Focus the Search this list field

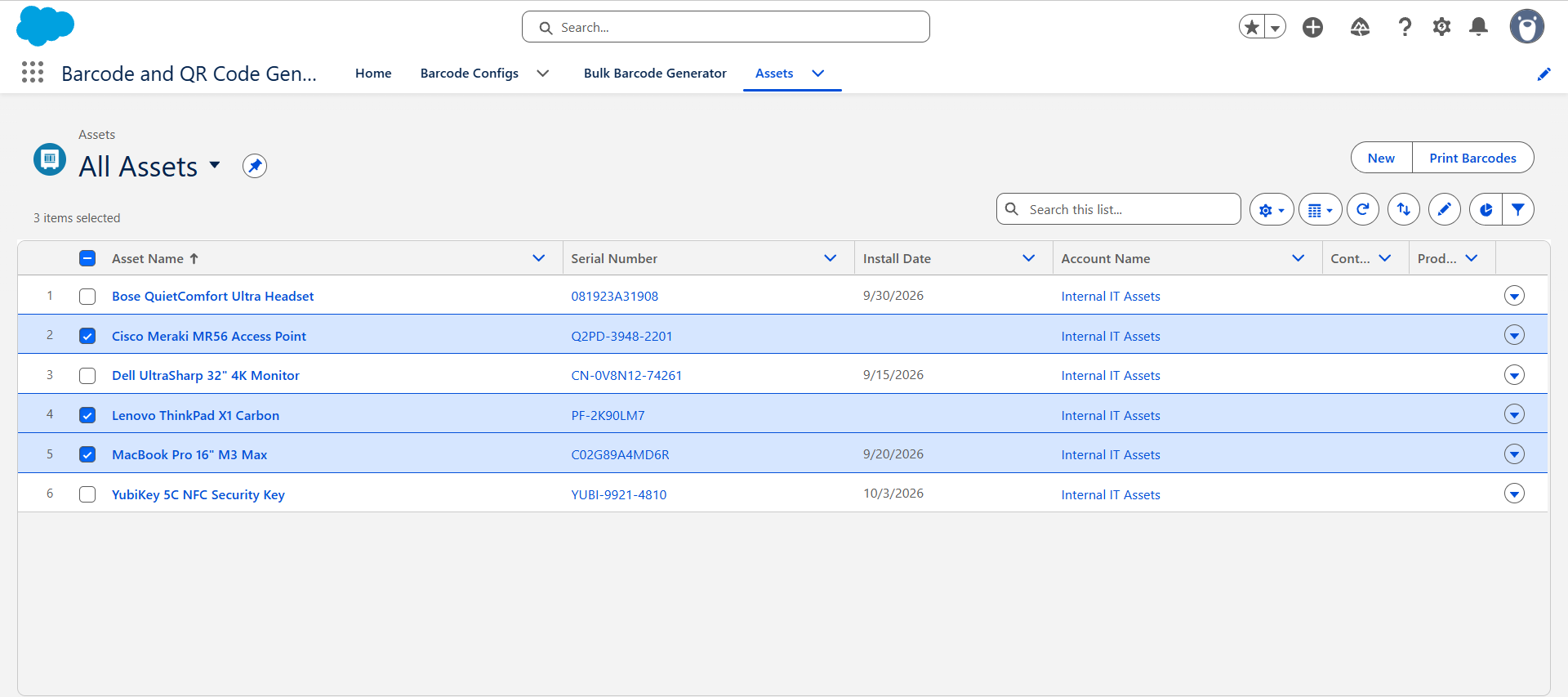[1119, 209]
